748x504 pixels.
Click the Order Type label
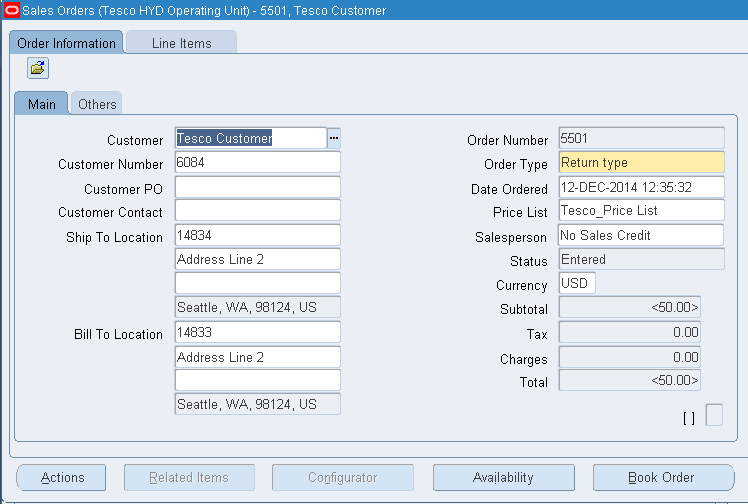[x=516, y=165]
